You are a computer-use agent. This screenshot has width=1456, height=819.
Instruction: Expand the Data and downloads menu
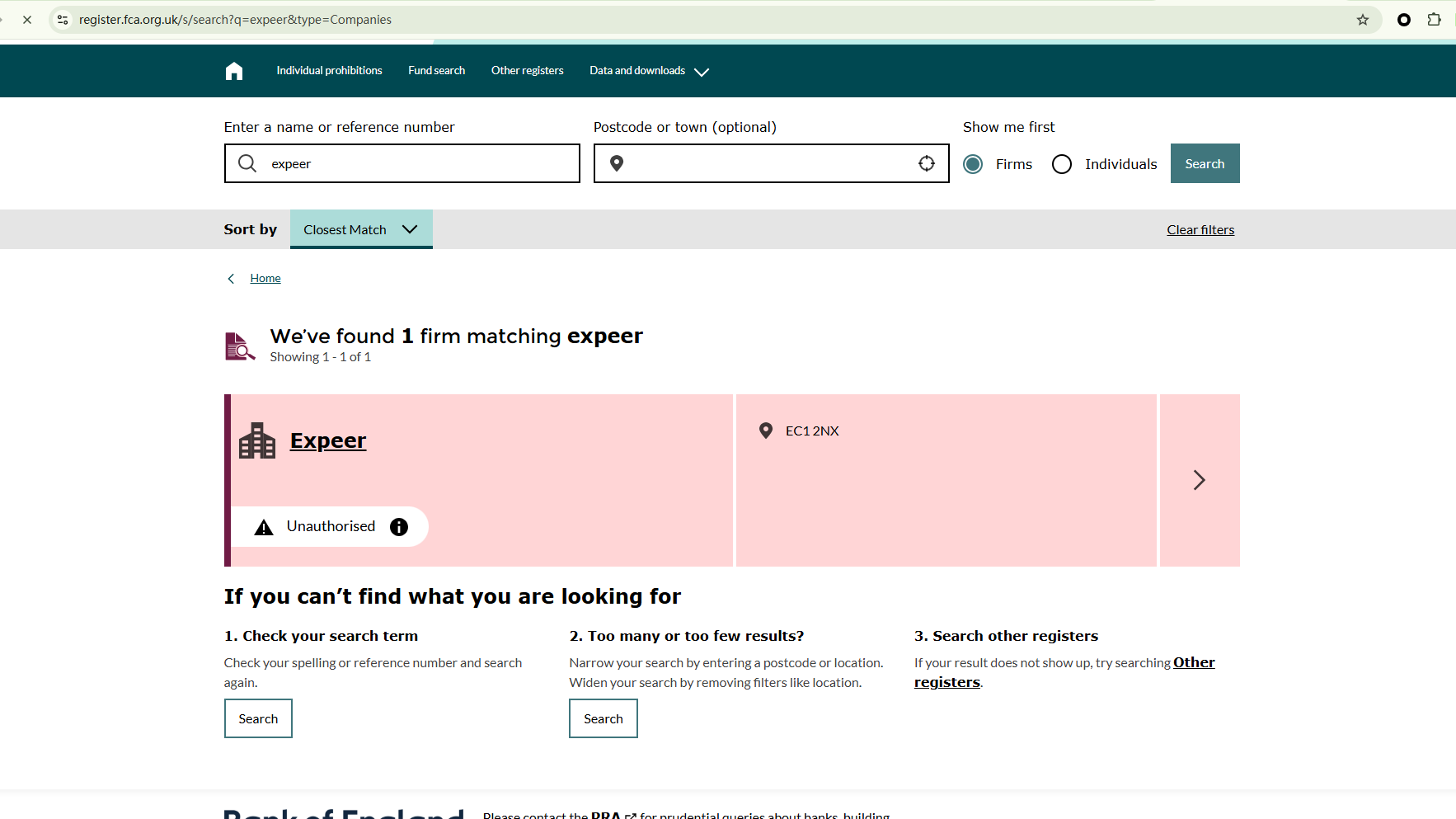(x=649, y=71)
